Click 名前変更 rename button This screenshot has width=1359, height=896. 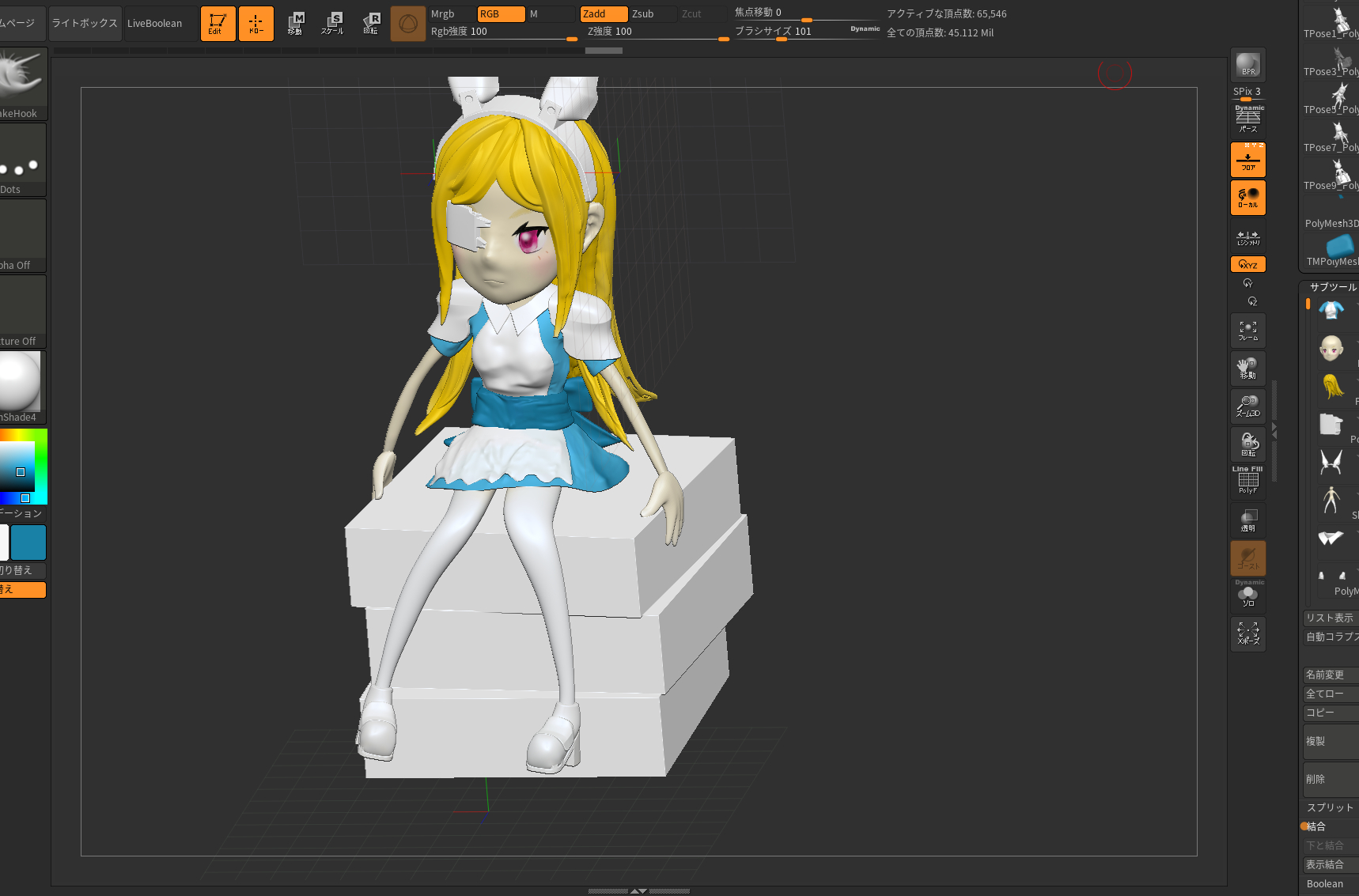[x=1331, y=675]
